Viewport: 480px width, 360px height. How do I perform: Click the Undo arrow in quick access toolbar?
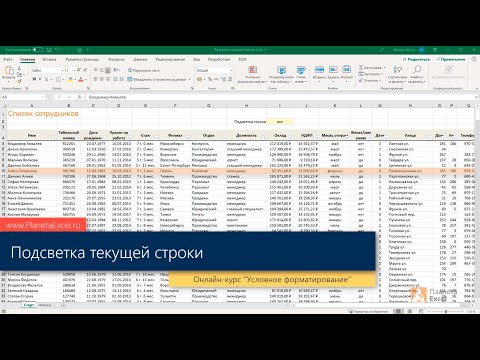(x=57, y=50)
